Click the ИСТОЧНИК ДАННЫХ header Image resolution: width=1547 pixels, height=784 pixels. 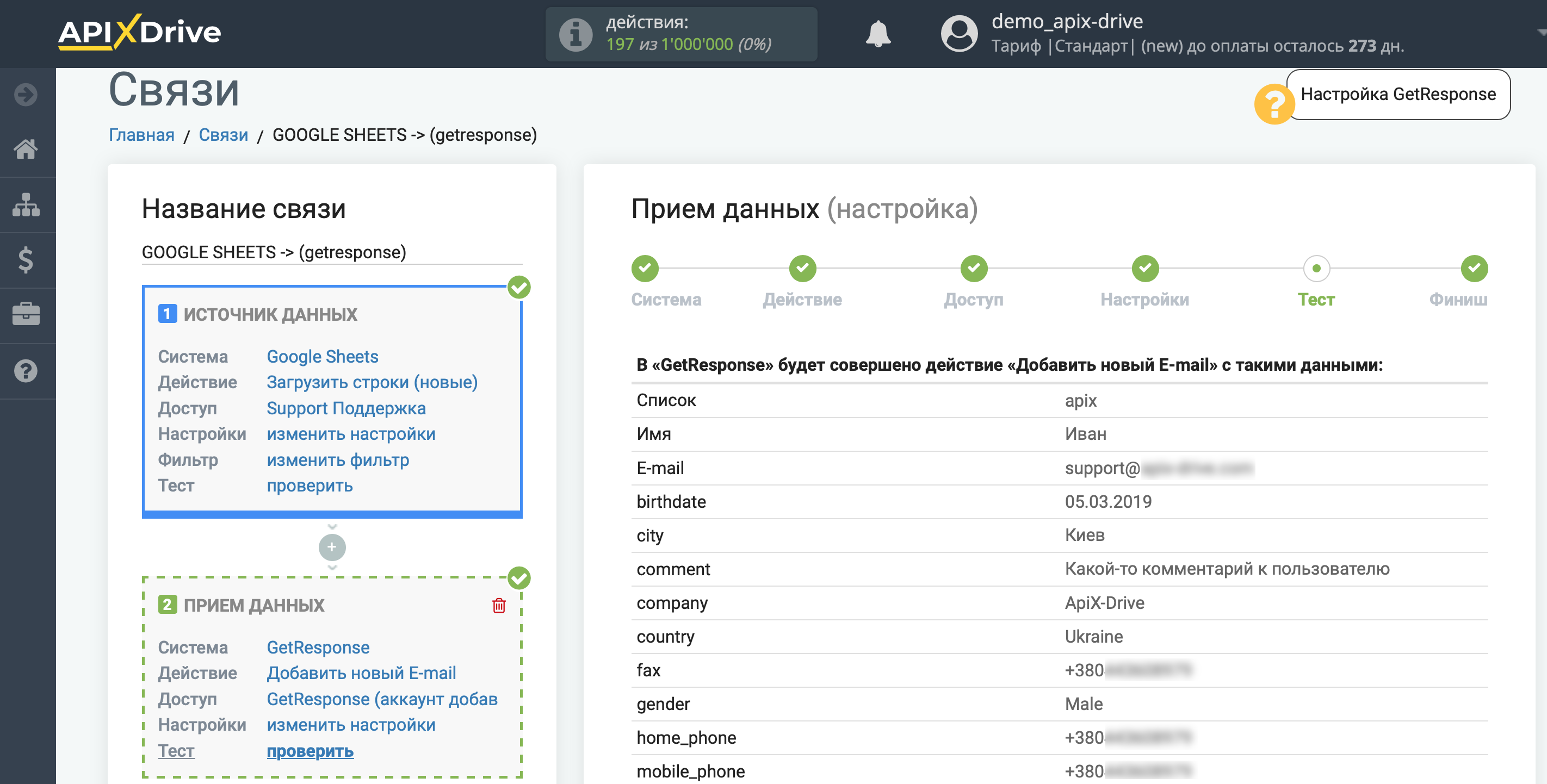270,314
